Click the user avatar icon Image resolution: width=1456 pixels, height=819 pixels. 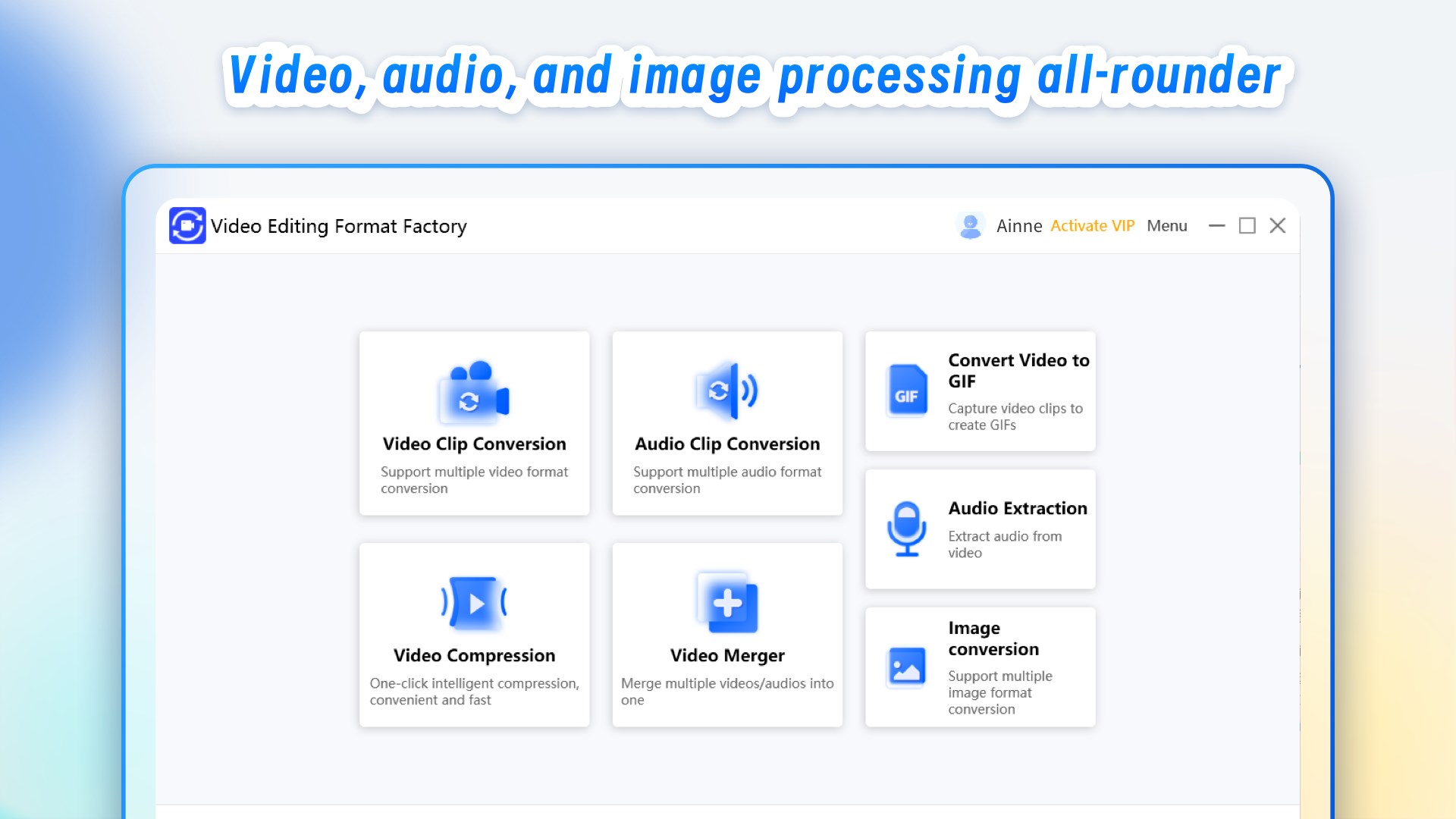click(x=970, y=226)
